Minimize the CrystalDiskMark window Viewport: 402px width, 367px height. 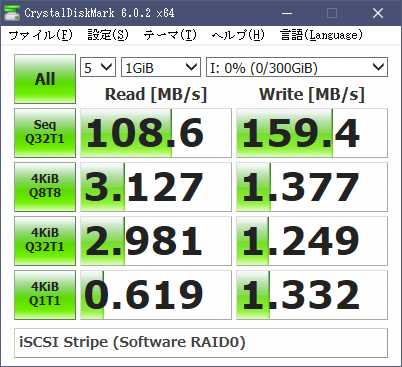point(287,13)
